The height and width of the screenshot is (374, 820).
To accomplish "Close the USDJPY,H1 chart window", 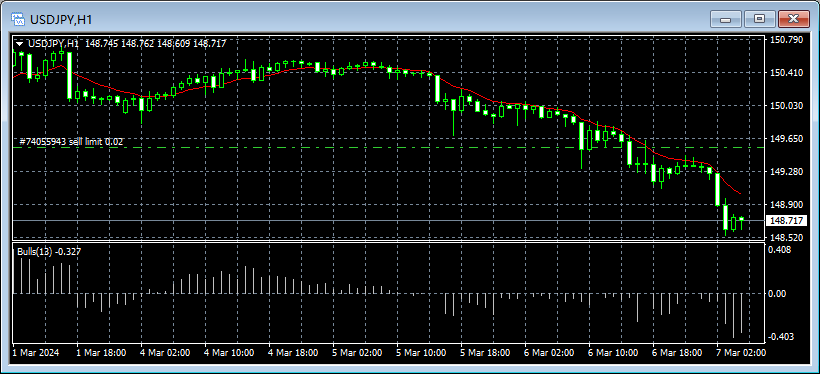I will click(x=793, y=19).
